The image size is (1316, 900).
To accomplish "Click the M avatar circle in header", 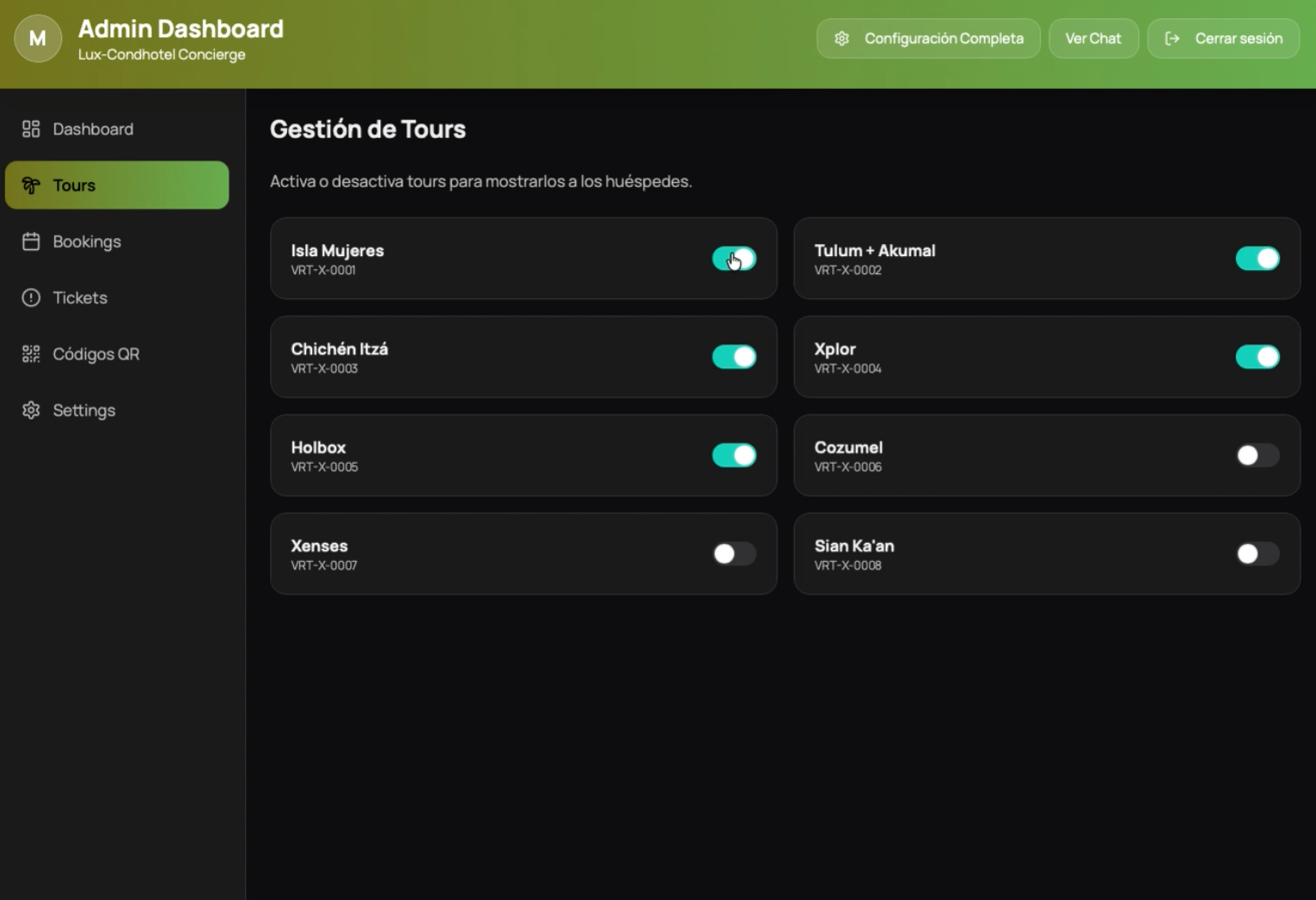I will [x=37, y=38].
